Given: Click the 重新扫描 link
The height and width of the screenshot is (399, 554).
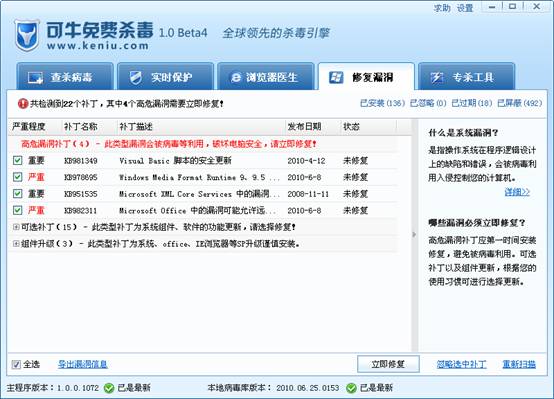Looking at the screenshot, I should pyautogui.click(x=519, y=364).
